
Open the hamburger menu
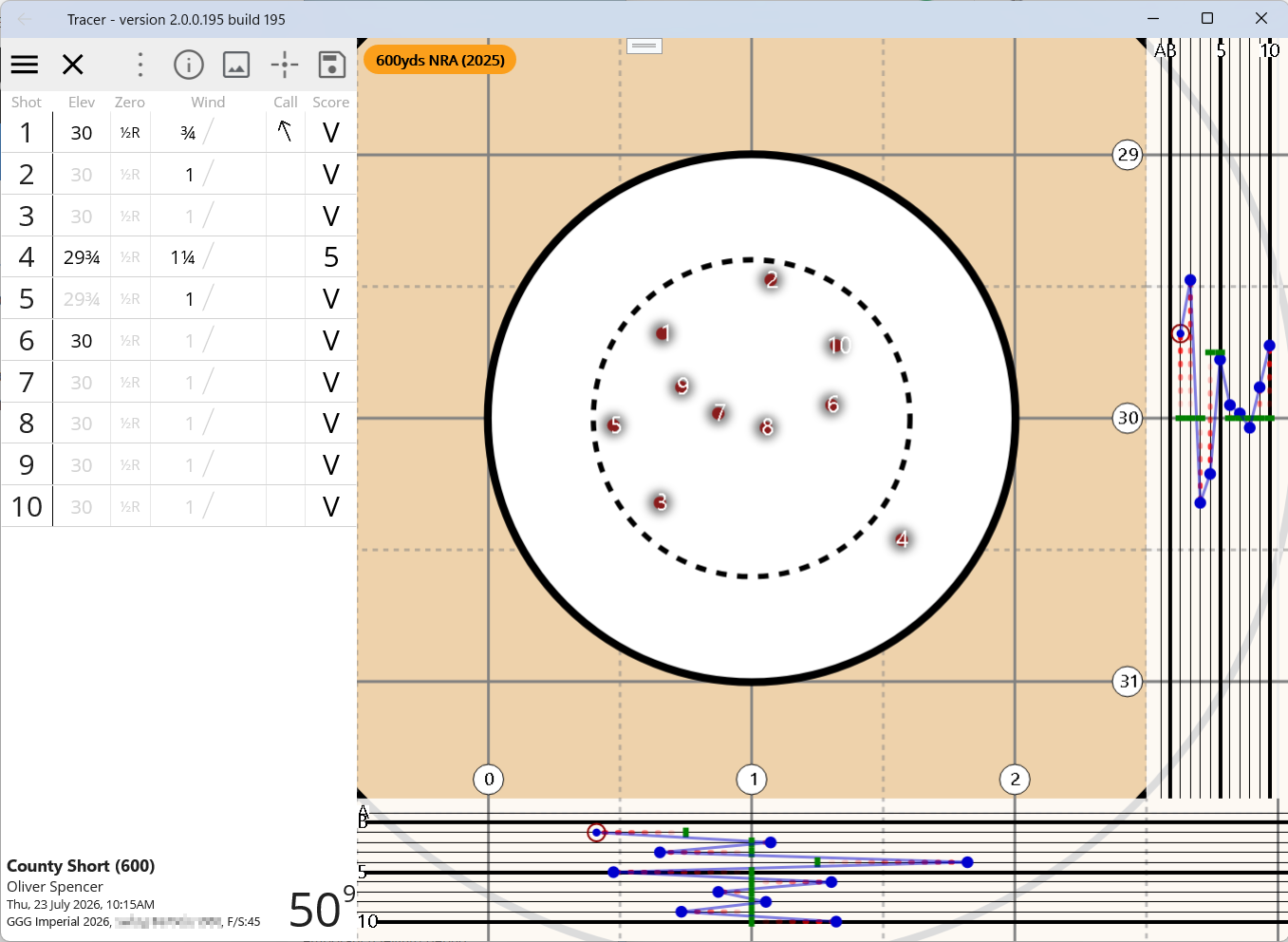[25, 65]
